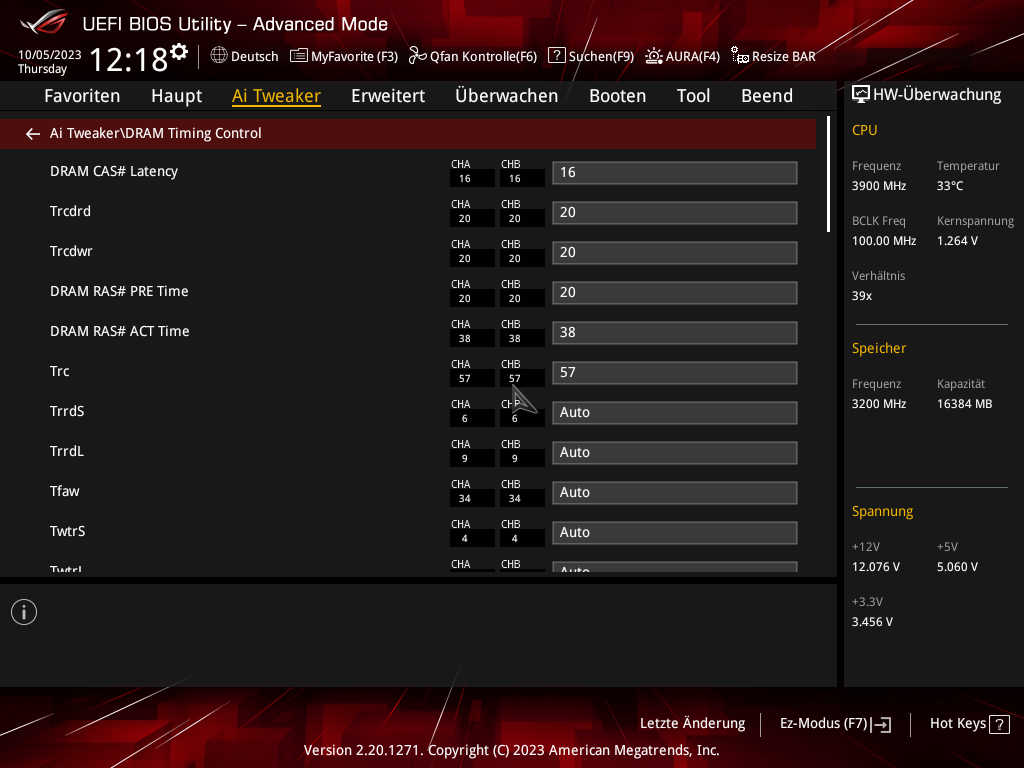
Task: Click the TrrdL setting label
Action: coord(67,451)
